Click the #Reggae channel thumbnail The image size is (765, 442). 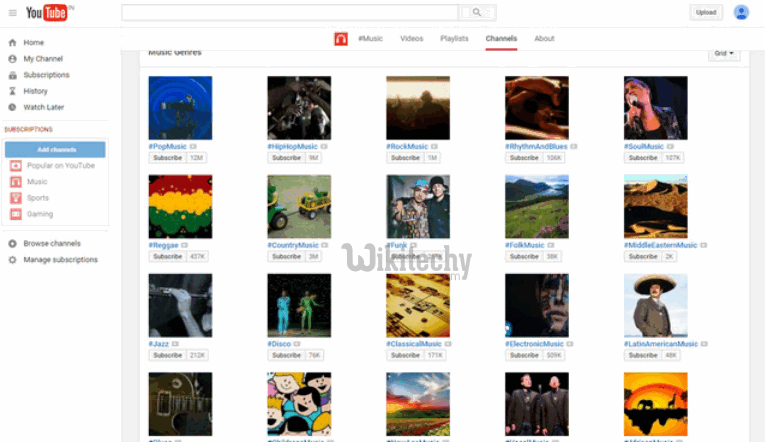click(180, 206)
